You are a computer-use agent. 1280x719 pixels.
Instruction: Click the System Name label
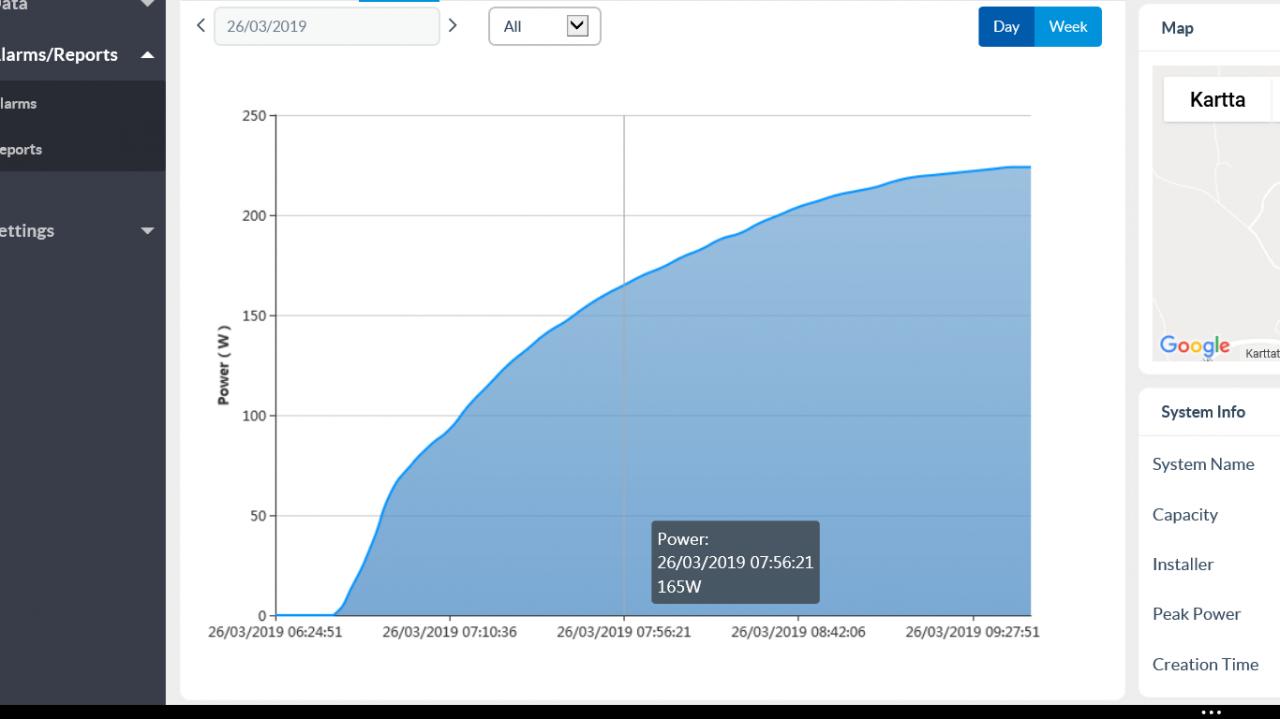[x=1203, y=464]
